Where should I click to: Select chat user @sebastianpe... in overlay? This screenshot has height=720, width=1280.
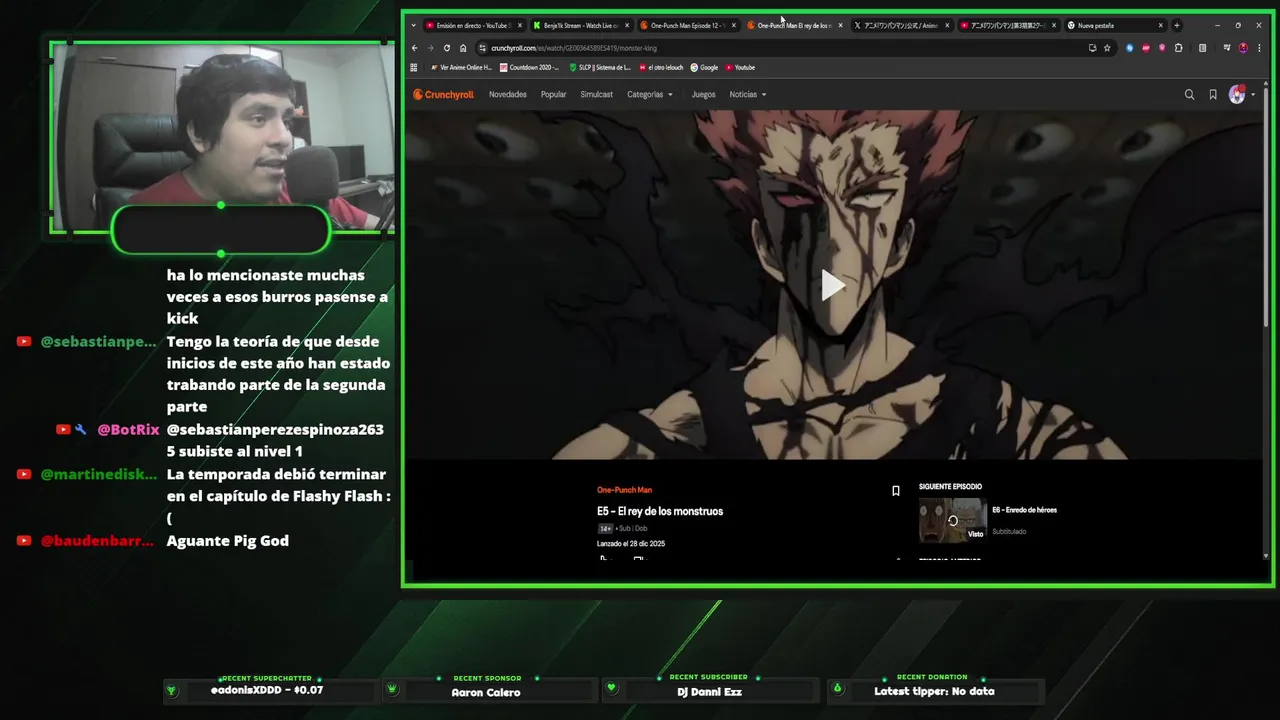coord(98,342)
